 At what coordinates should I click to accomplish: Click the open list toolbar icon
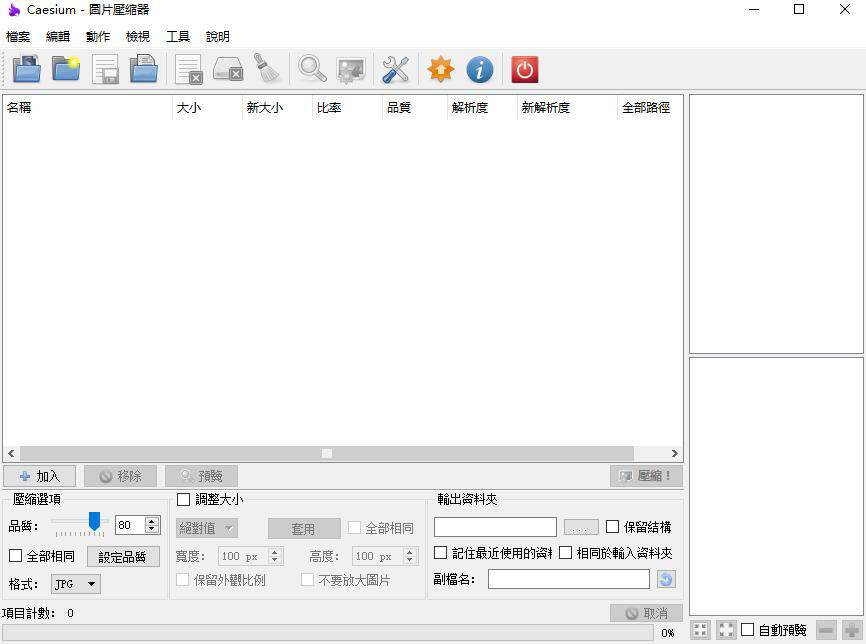click(x=144, y=70)
